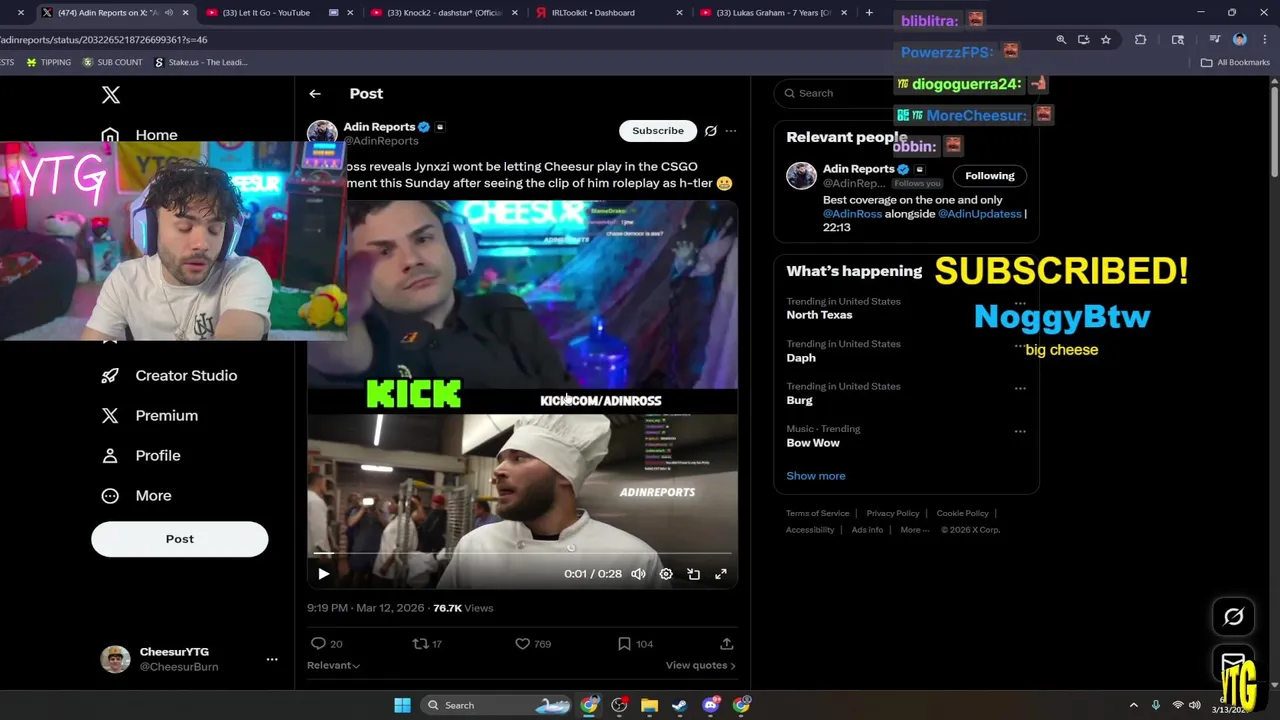Open Windows Start menu

coord(402,705)
